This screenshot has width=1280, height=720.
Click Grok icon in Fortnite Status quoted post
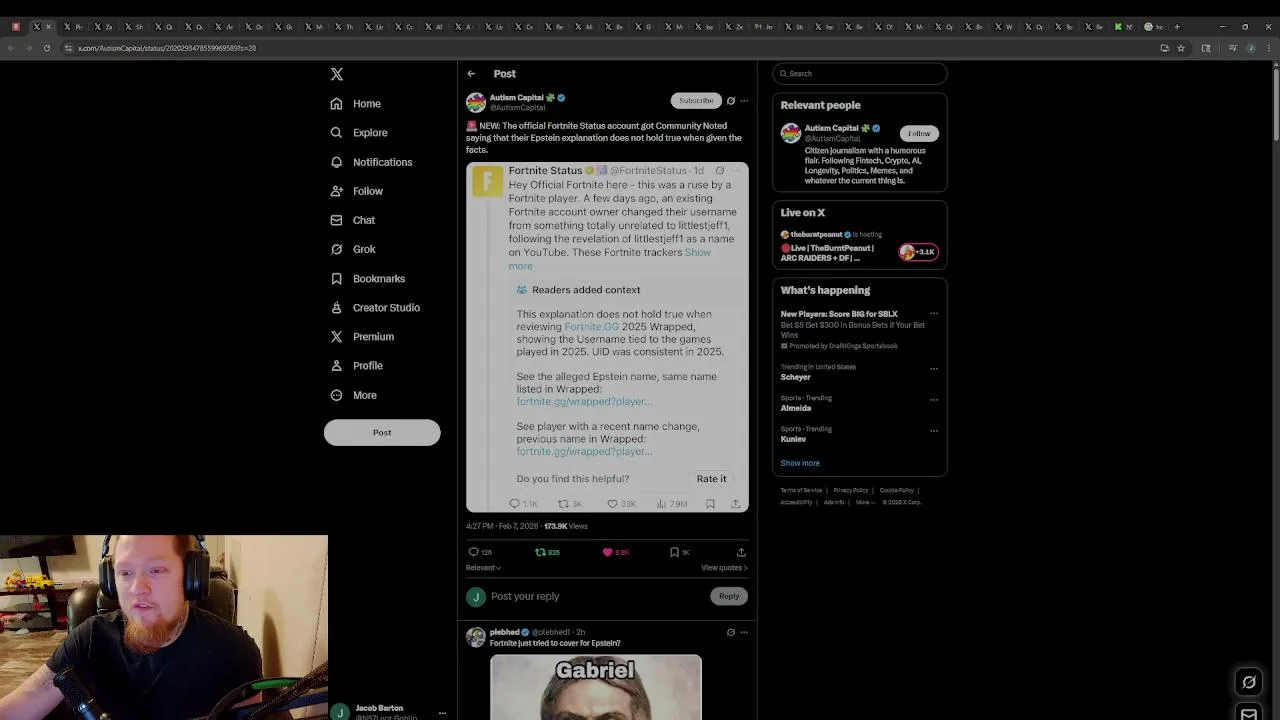(720, 171)
